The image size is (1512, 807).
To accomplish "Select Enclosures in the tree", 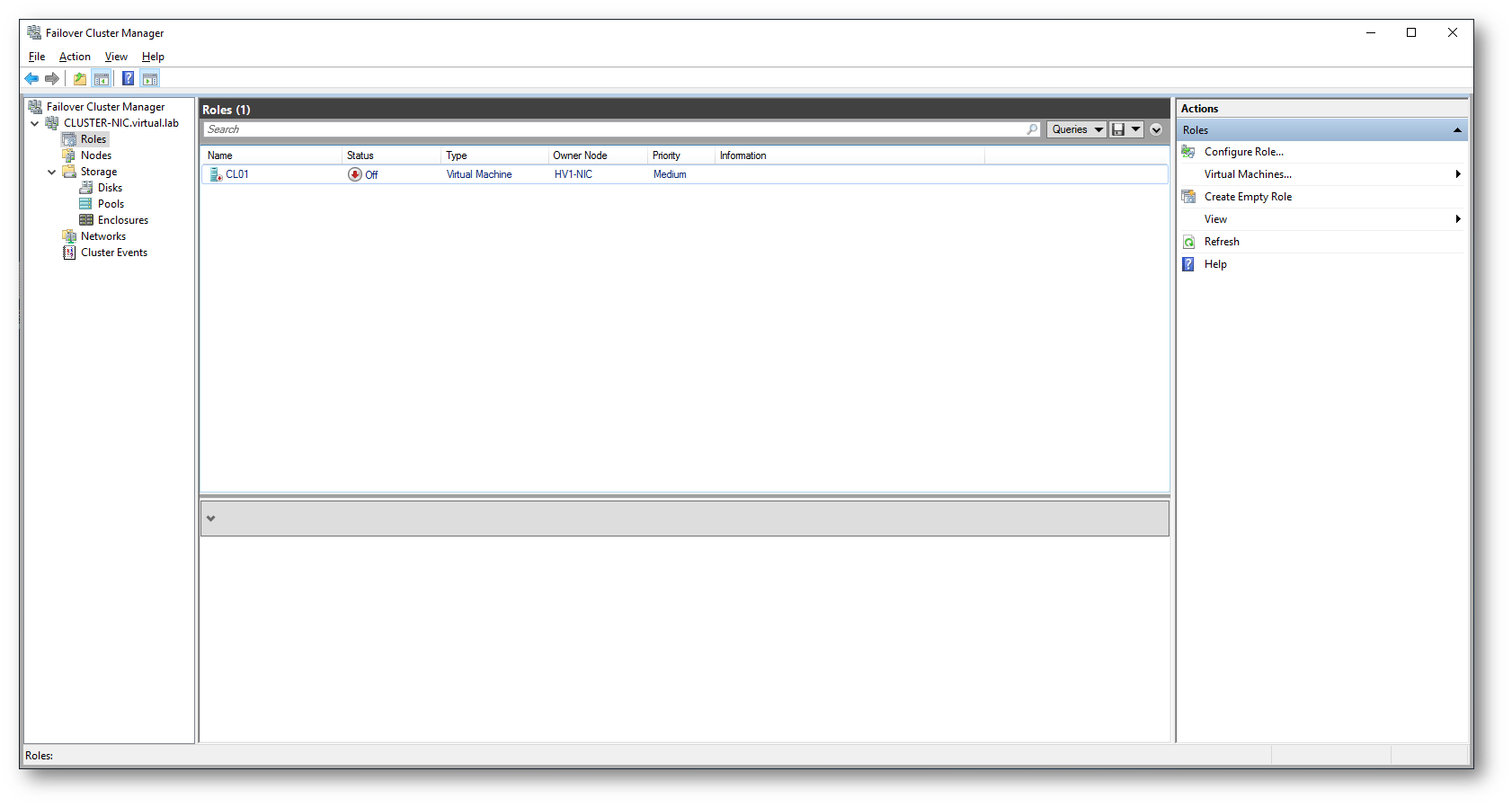I will click(123, 220).
